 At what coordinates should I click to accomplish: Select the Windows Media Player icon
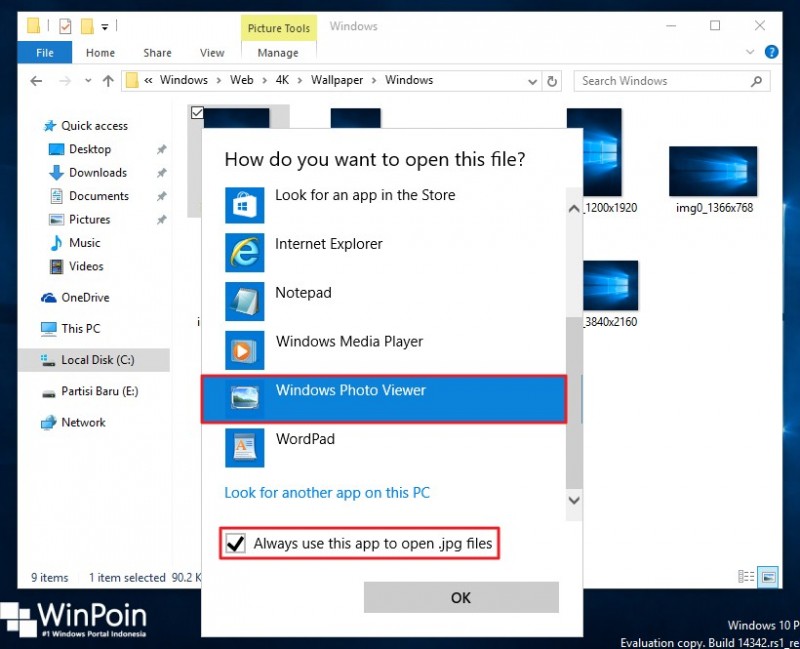pyautogui.click(x=244, y=351)
